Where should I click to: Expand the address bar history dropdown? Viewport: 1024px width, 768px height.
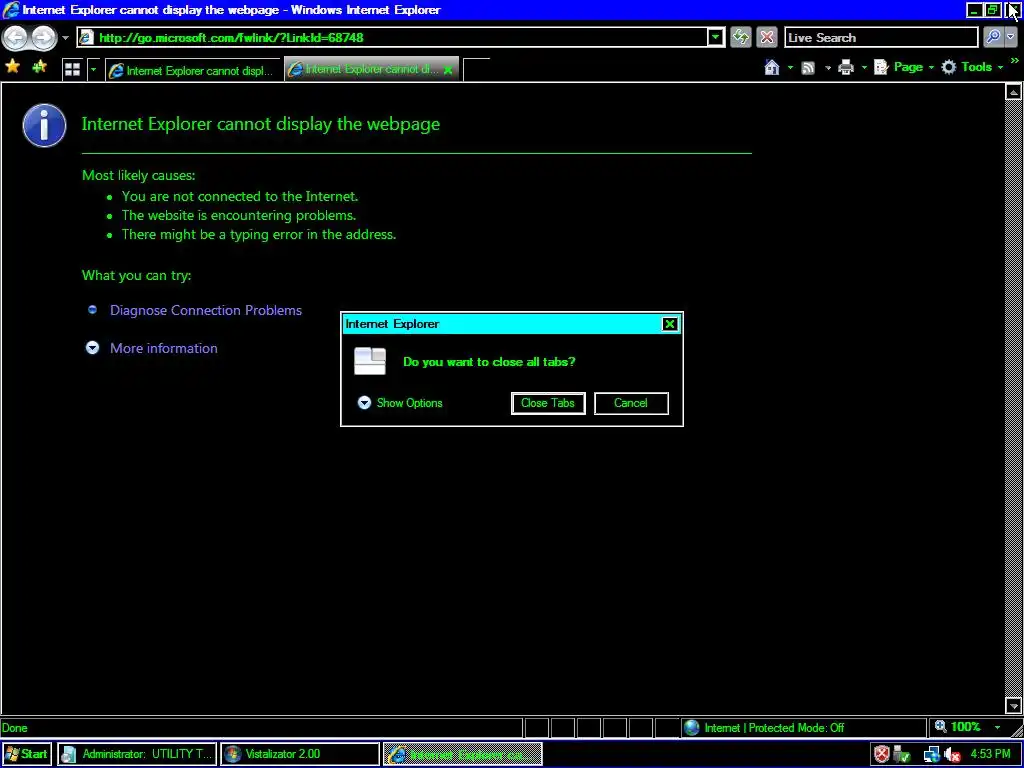pos(716,37)
